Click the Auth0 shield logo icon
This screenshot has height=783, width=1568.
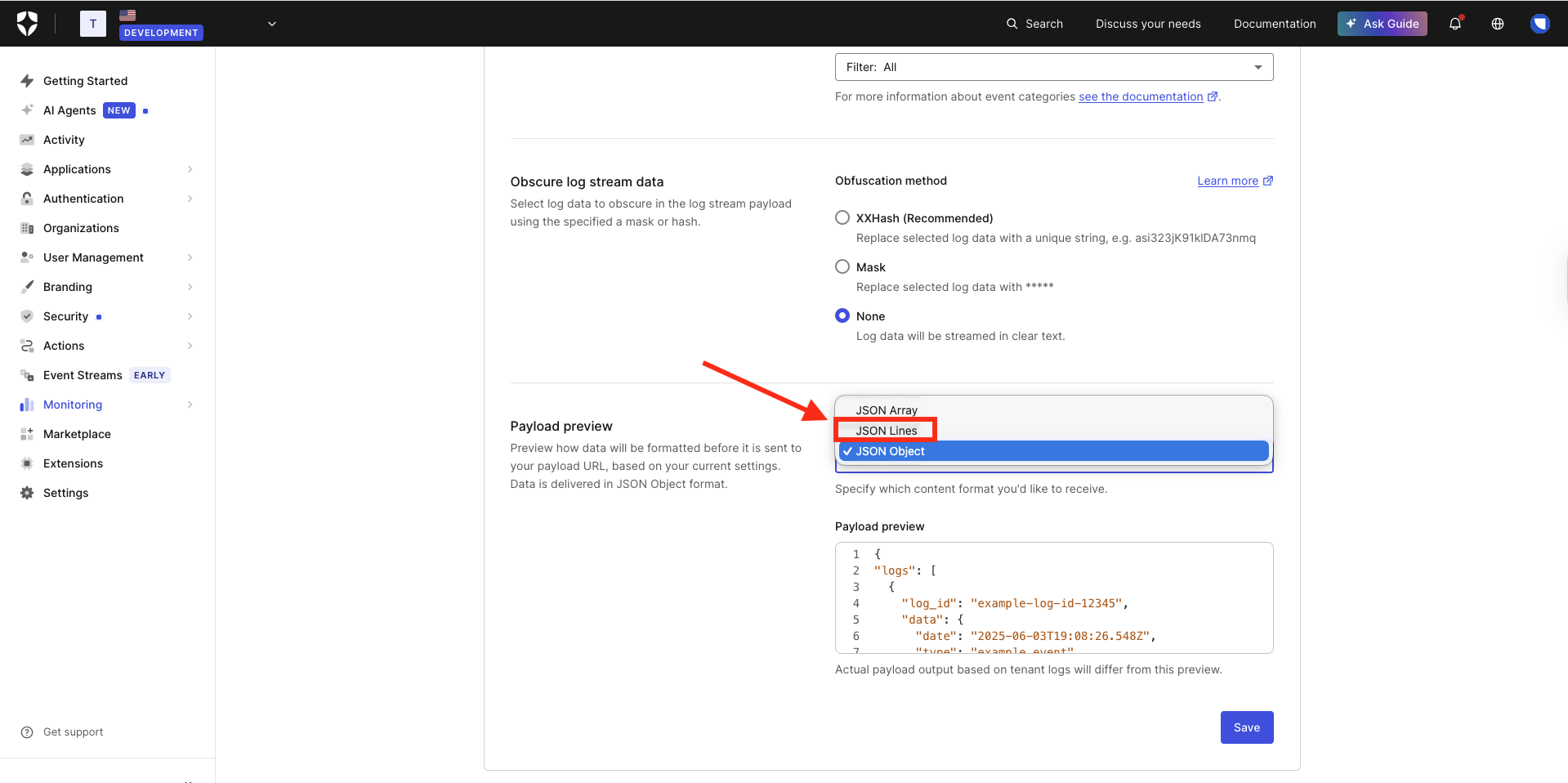click(x=28, y=24)
